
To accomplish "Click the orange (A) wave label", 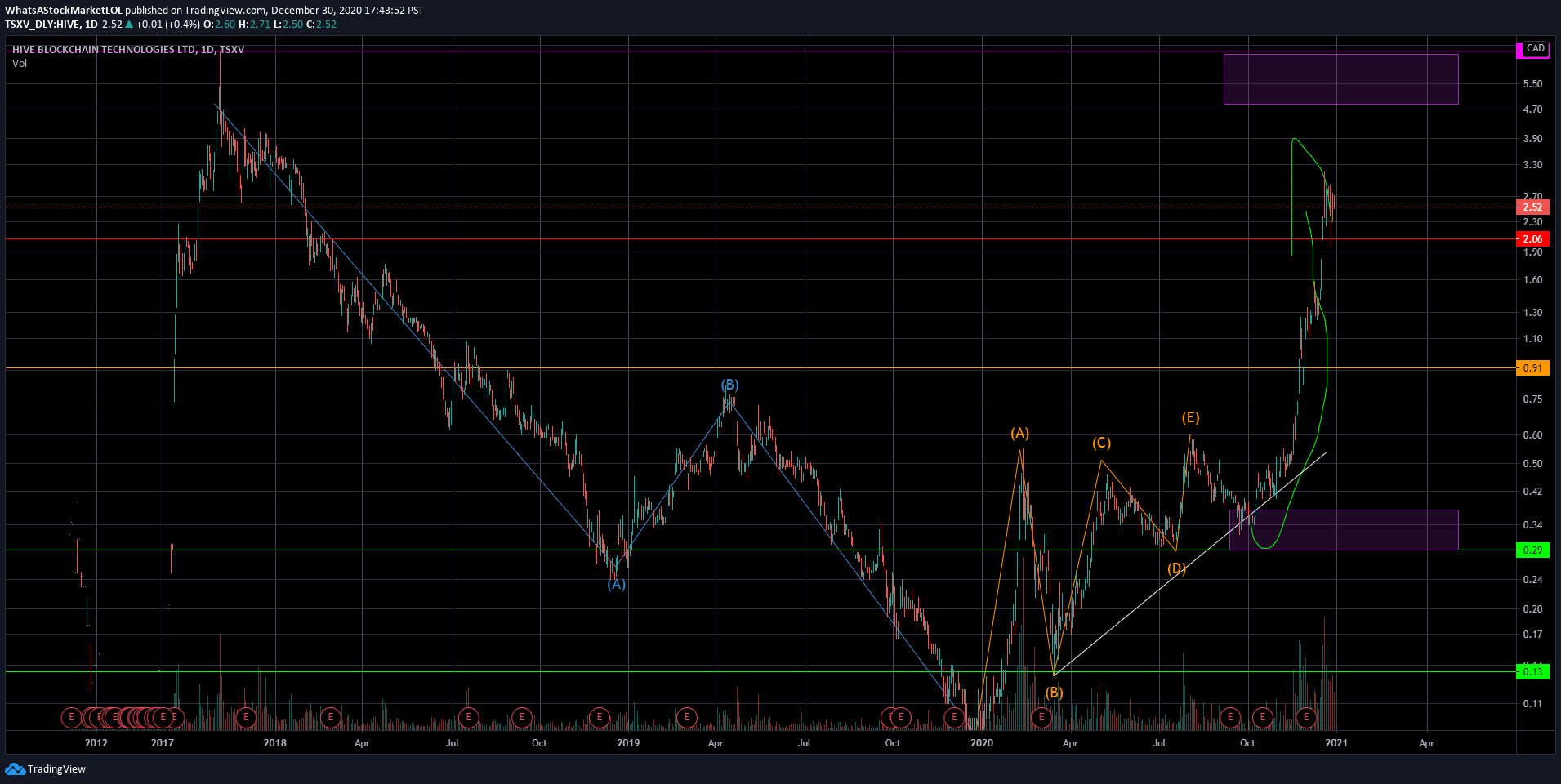I will point(1019,433).
